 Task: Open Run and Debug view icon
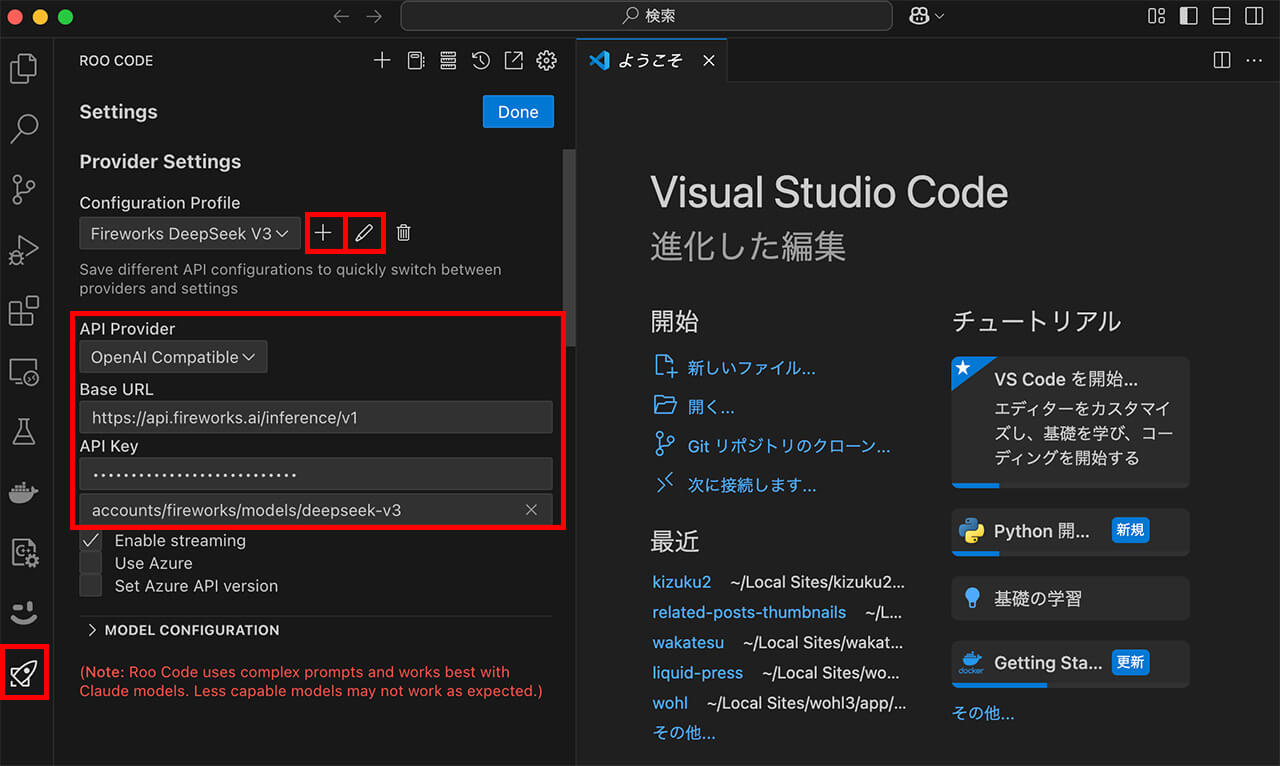pyautogui.click(x=24, y=249)
